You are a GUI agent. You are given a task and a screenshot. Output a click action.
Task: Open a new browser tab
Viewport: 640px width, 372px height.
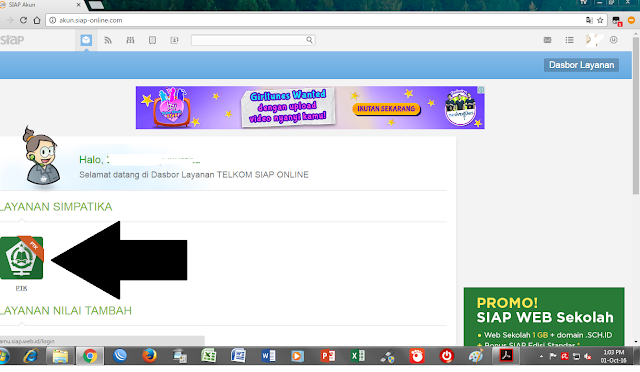pos(96,4)
